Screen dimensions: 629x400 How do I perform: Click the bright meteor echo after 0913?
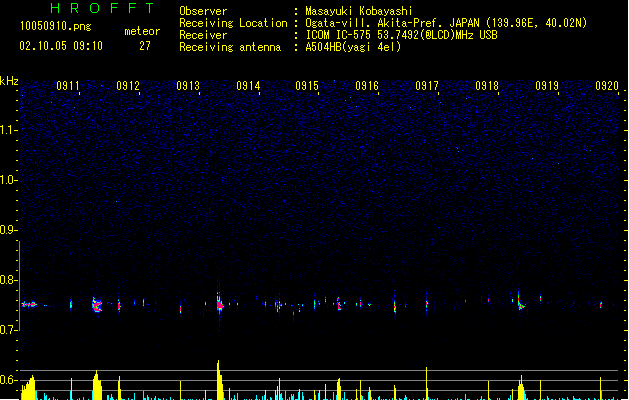click(219, 304)
